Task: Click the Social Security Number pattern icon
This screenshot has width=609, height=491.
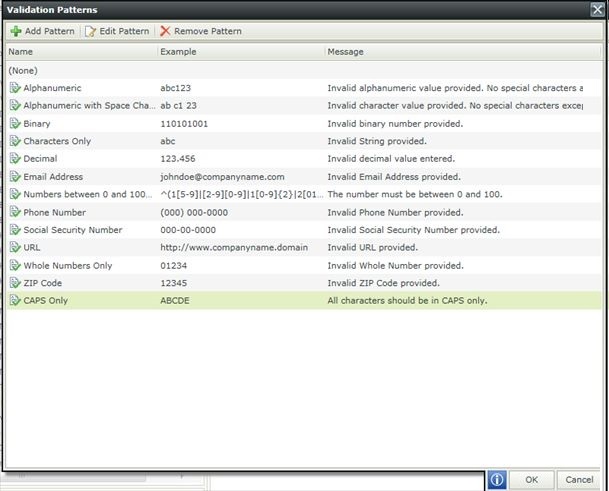Action: [15, 230]
